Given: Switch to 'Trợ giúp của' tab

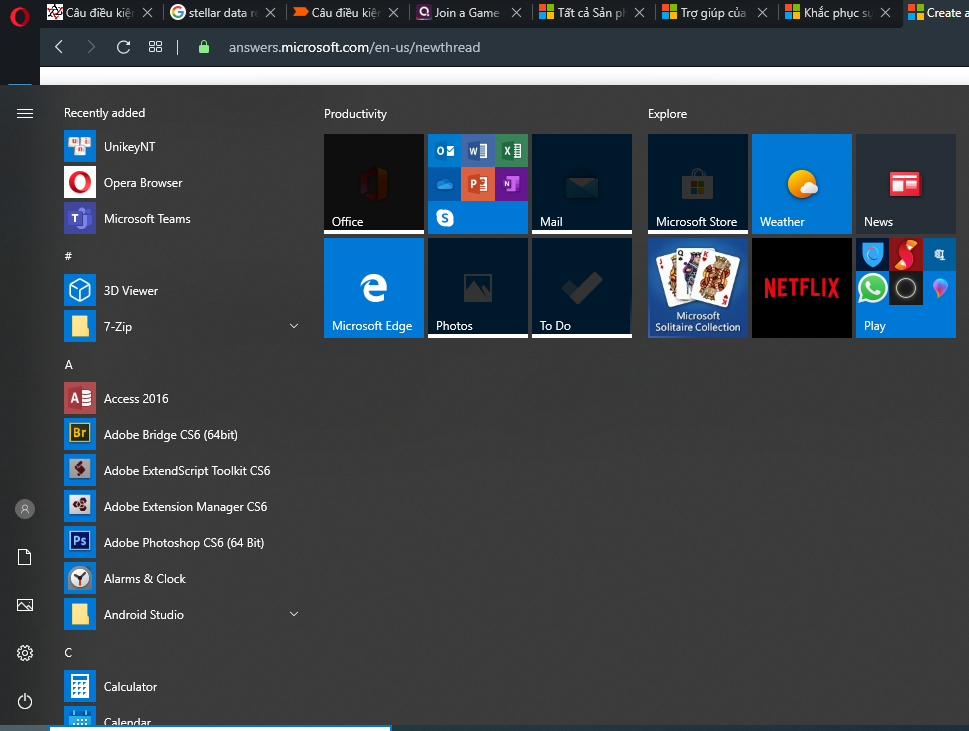Looking at the screenshot, I should coord(714,12).
